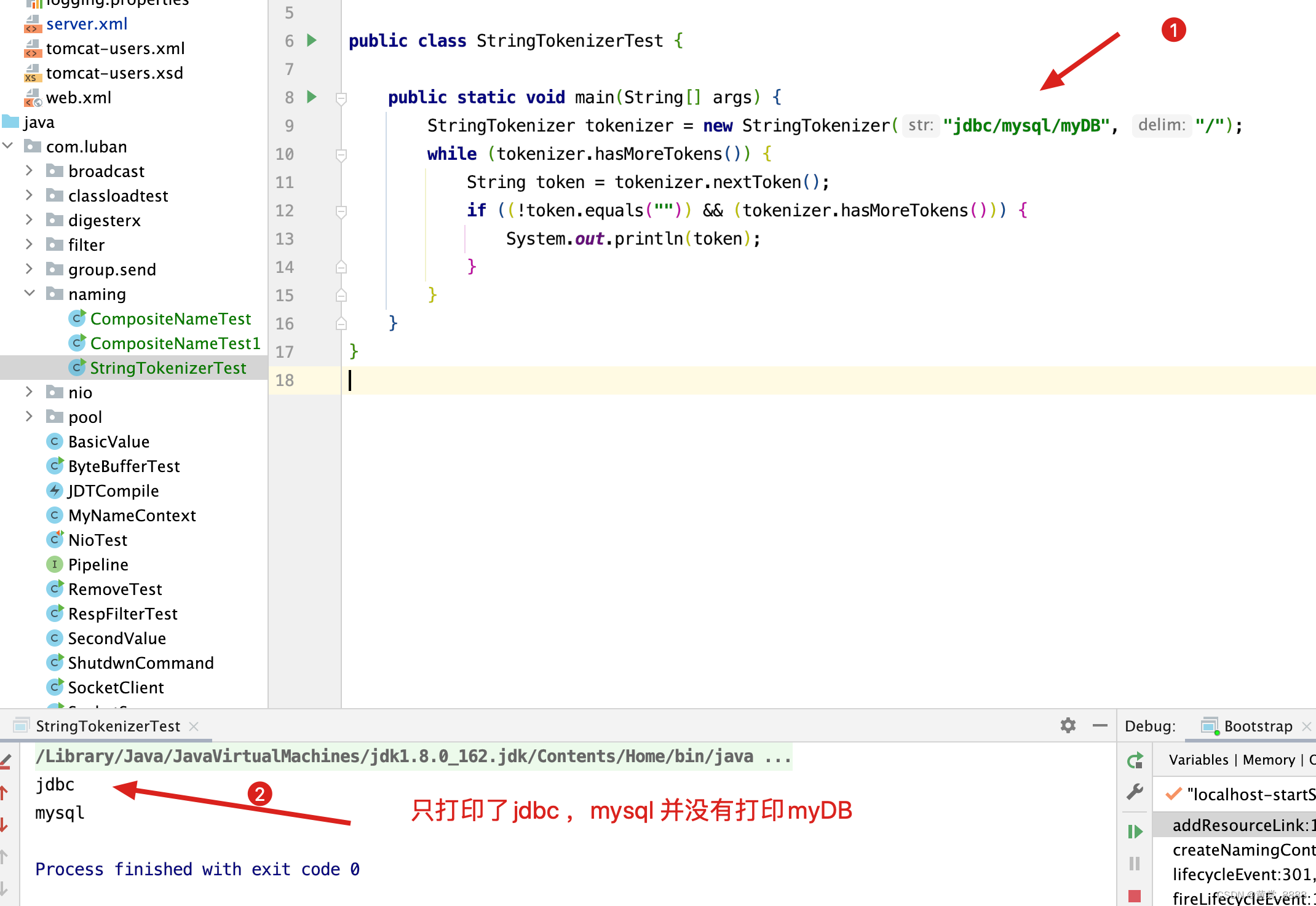Select the lifecycleEvent:301 stack frame
This screenshot has height=906, width=1316.
(x=1234, y=874)
